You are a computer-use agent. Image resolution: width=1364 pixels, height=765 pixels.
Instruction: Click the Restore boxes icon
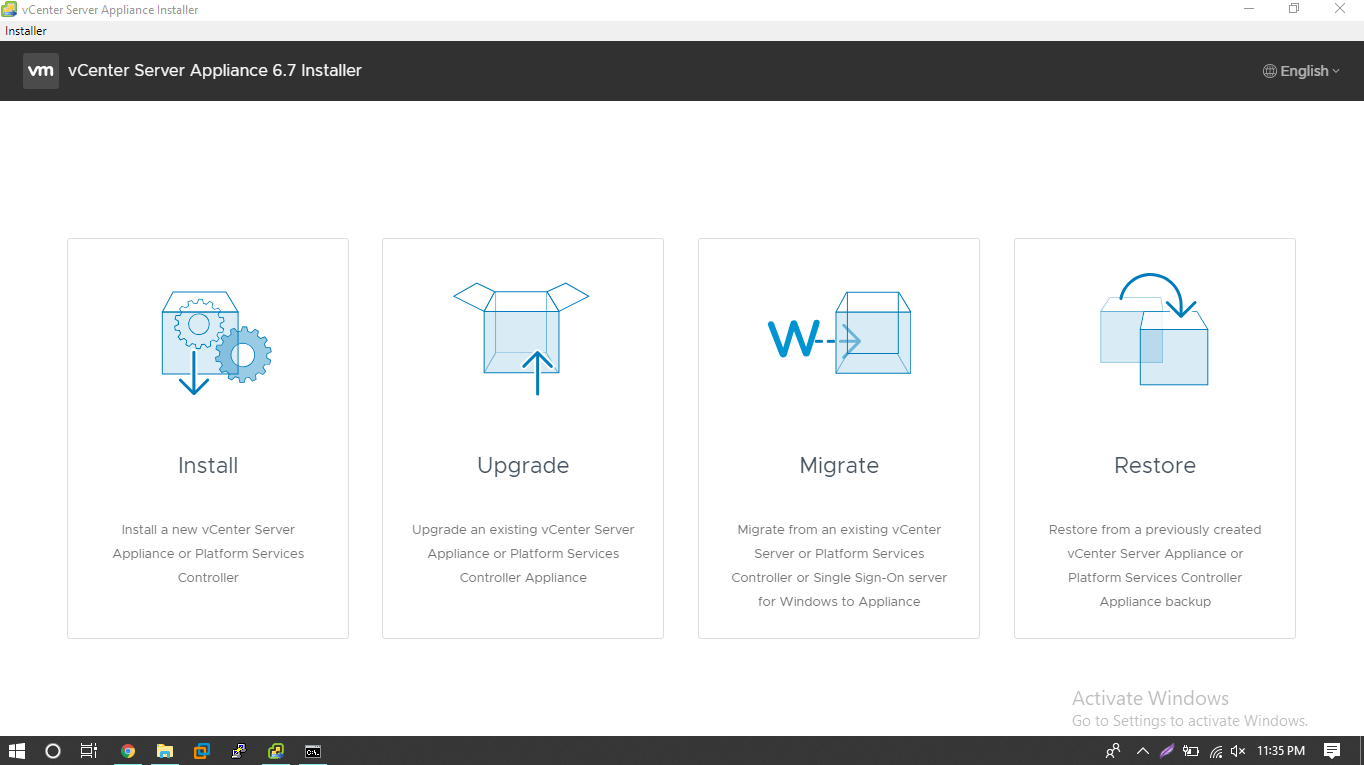[x=1154, y=330]
